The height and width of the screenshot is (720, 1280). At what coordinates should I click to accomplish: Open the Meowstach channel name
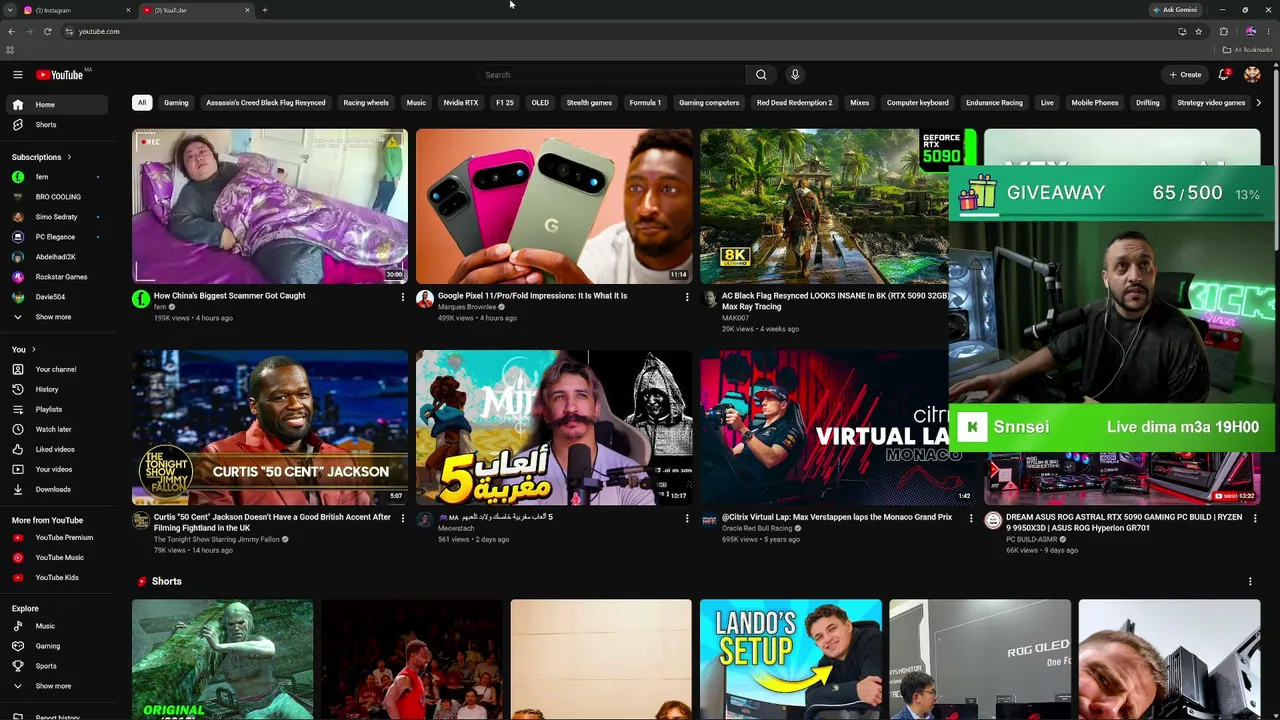point(456,528)
